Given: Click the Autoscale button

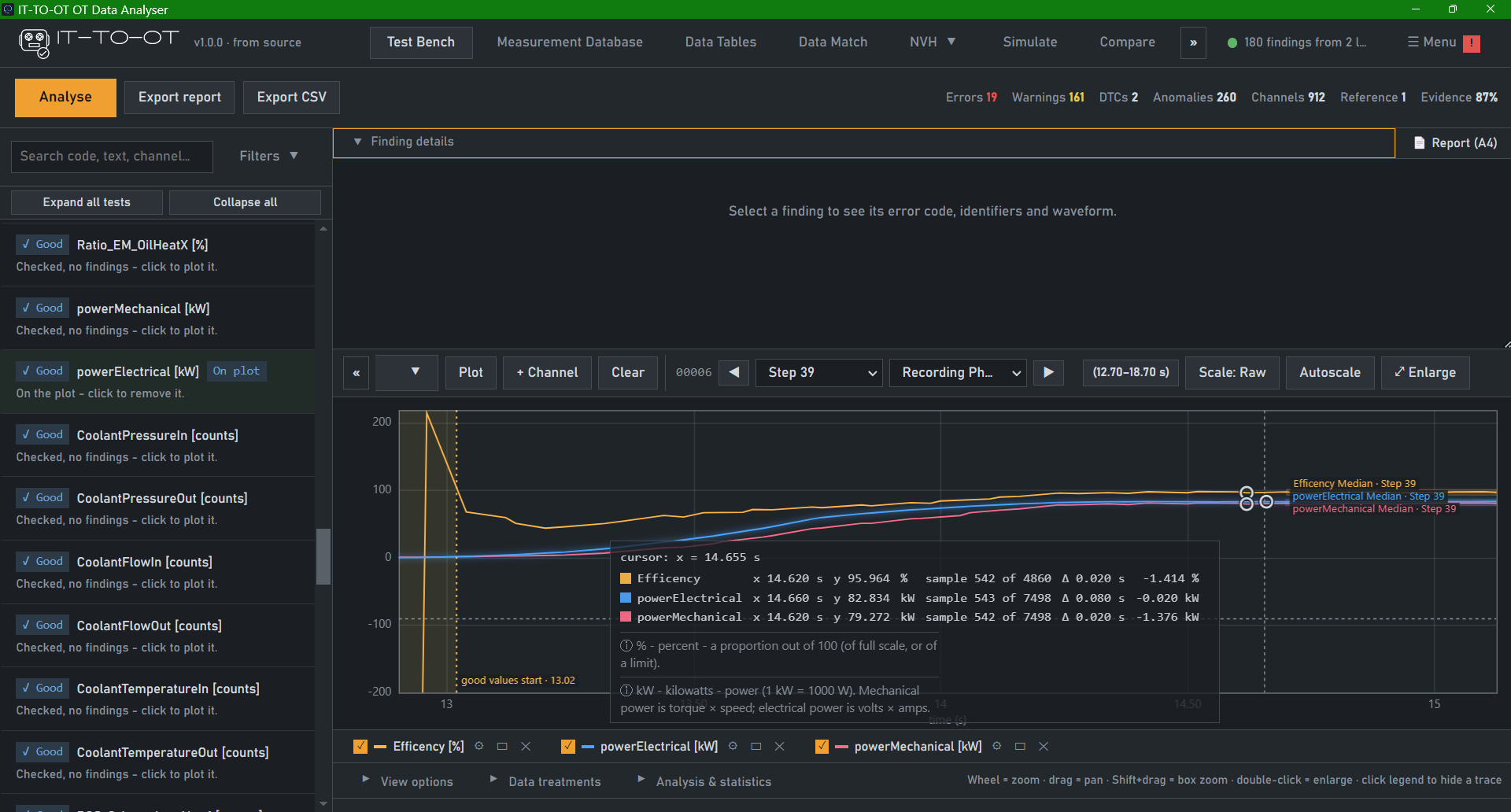Looking at the screenshot, I should pyautogui.click(x=1330, y=373).
